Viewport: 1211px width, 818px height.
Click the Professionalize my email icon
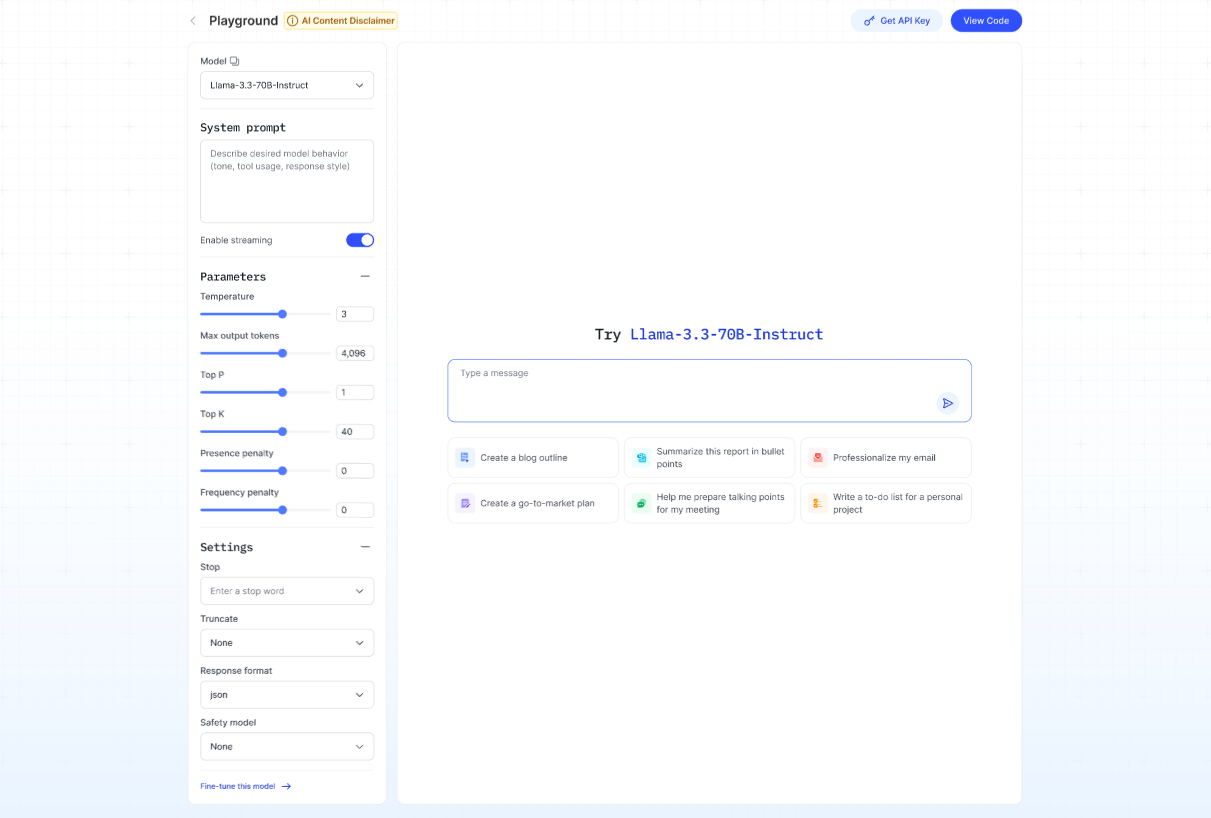pyautogui.click(x=817, y=457)
